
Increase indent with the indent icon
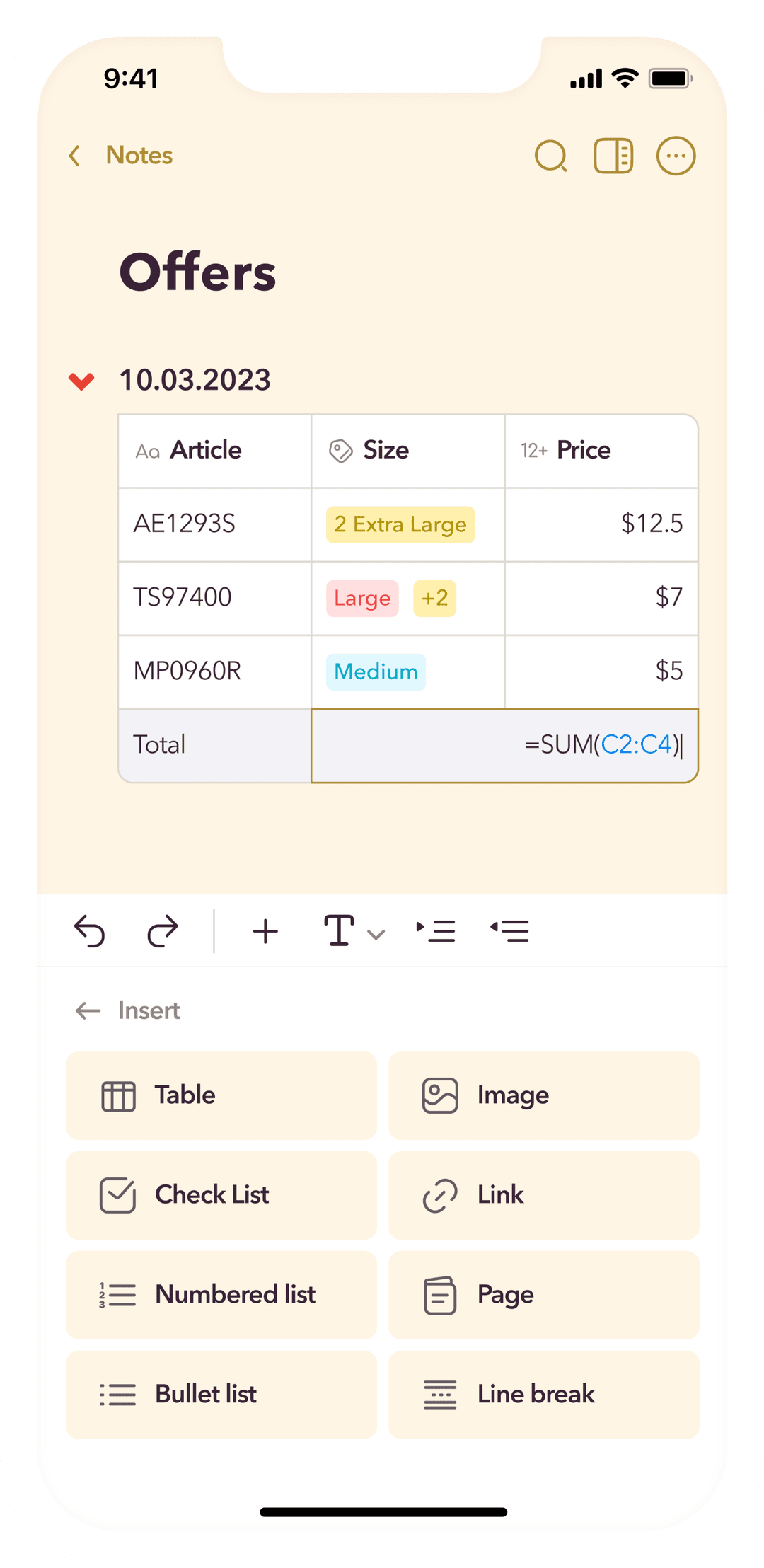click(x=436, y=931)
